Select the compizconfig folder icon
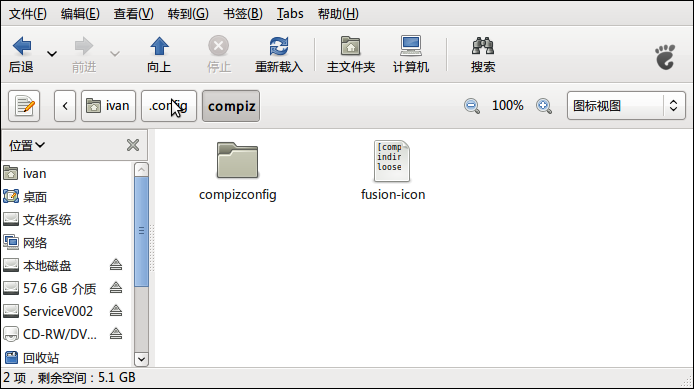This screenshot has height=389, width=694. click(x=237, y=160)
